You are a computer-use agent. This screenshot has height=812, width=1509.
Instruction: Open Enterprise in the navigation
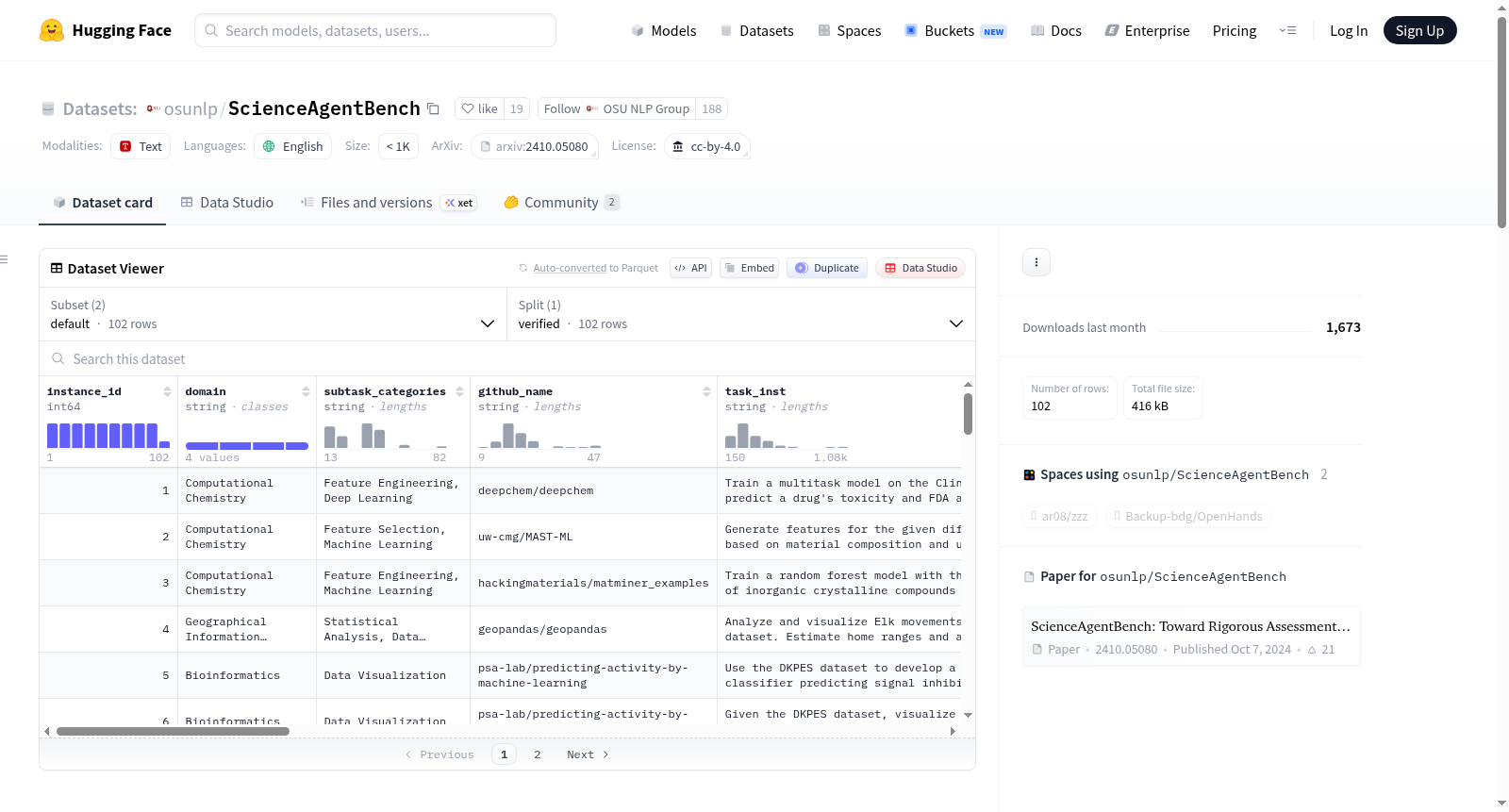coord(1147,31)
